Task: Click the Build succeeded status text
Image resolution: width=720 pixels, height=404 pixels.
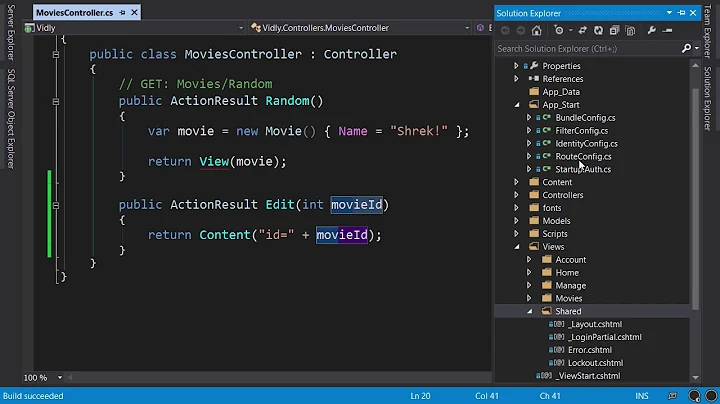Action: click(33, 396)
